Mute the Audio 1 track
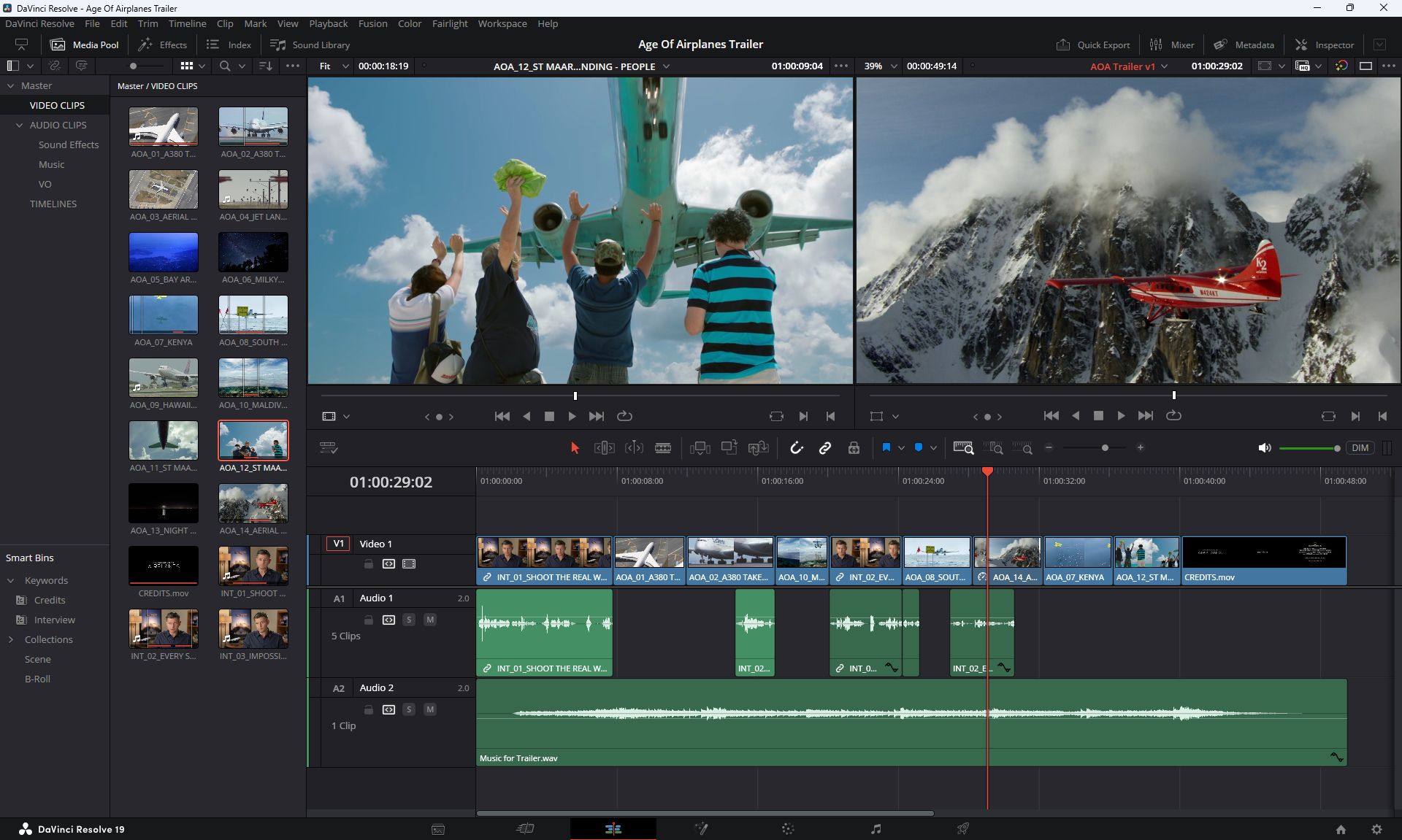Screen dimensions: 1402x840 point(430,620)
